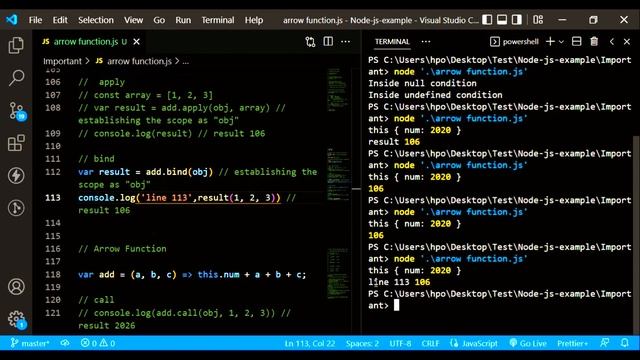Viewport: 640px width, 360px height.
Task: Expand the breadcrumb ellipsis symbol
Action: click(186, 61)
